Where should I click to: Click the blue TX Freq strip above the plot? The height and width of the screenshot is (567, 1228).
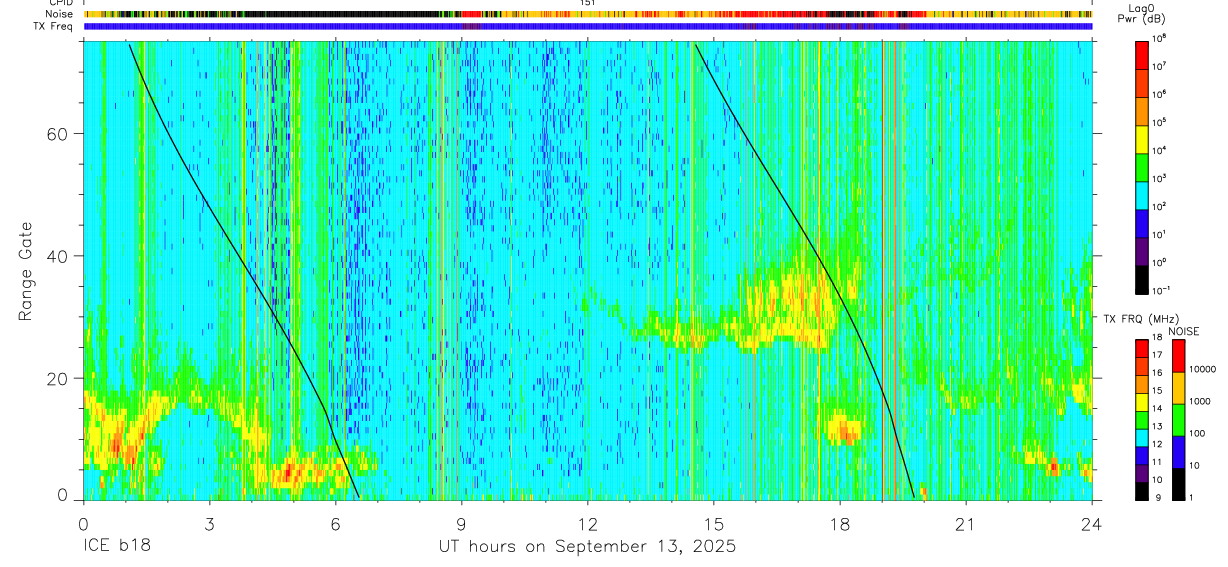click(x=588, y=27)
